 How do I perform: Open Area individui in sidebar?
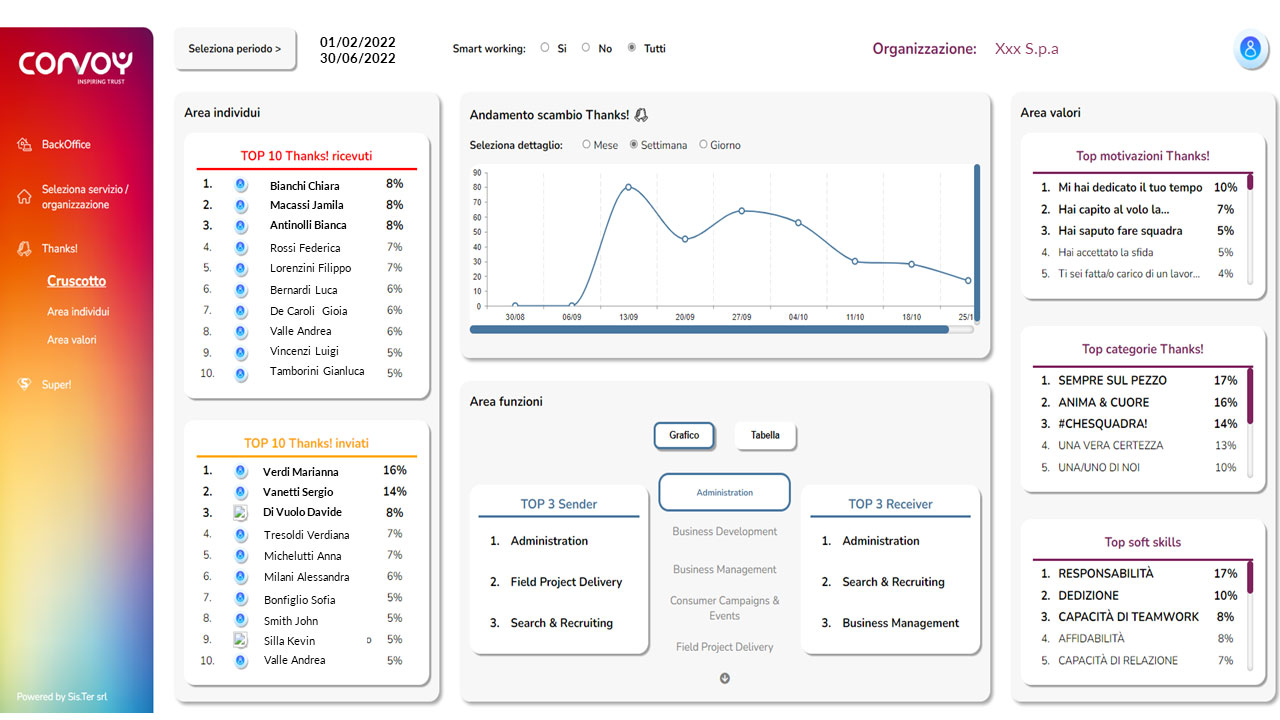[78, 312]
